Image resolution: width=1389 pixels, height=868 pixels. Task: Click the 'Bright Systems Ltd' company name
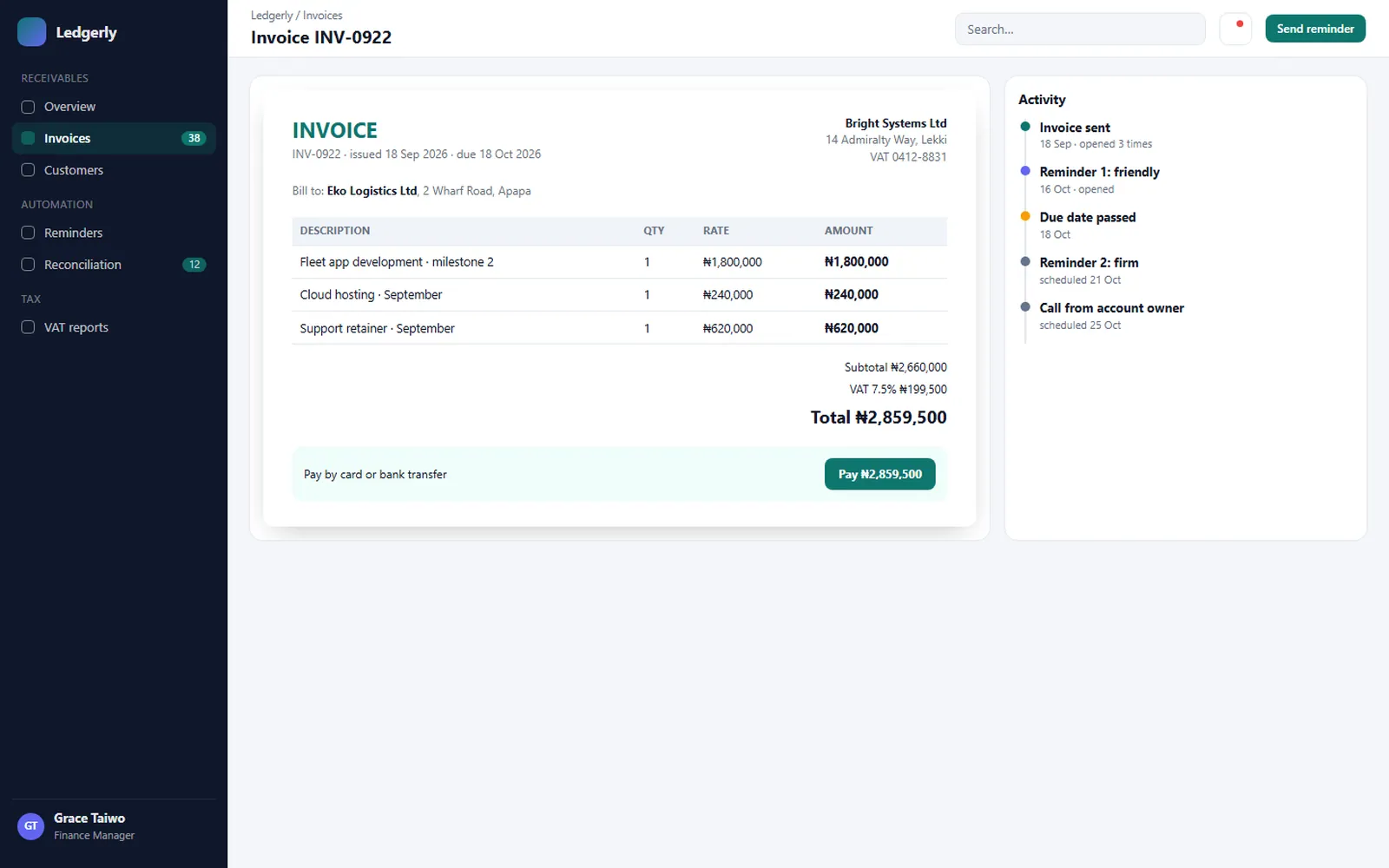(x=896, y=123)
